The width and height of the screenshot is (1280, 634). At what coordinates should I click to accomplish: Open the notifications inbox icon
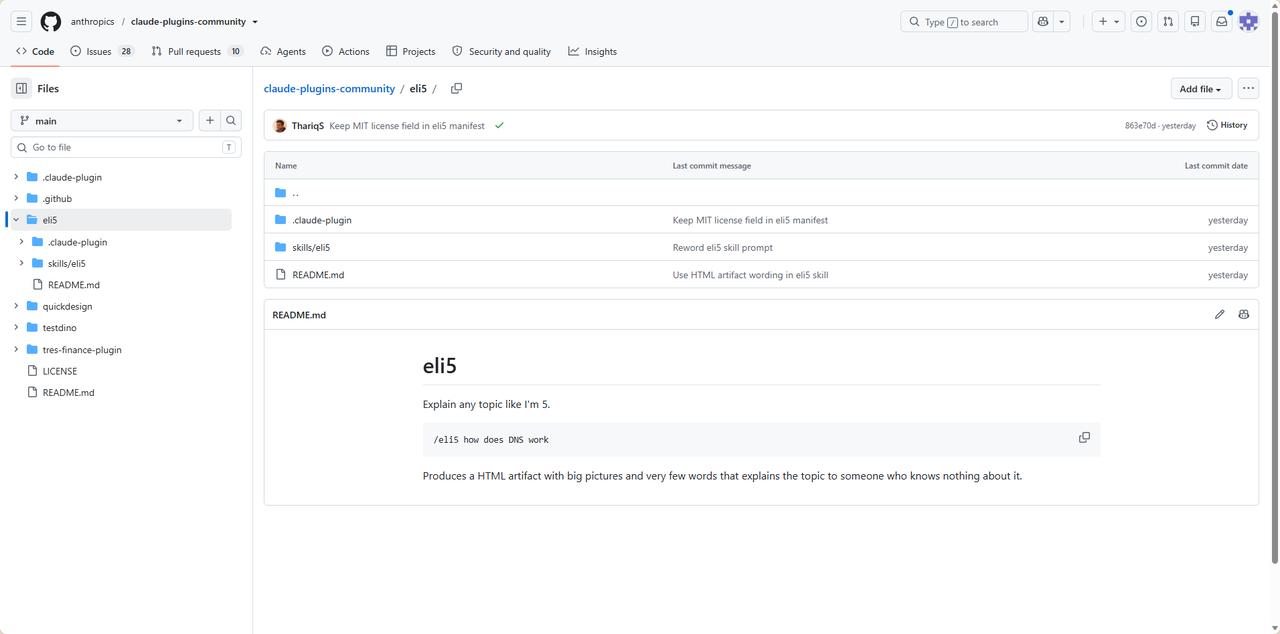pyautogui.click(x=1222, y=21)
